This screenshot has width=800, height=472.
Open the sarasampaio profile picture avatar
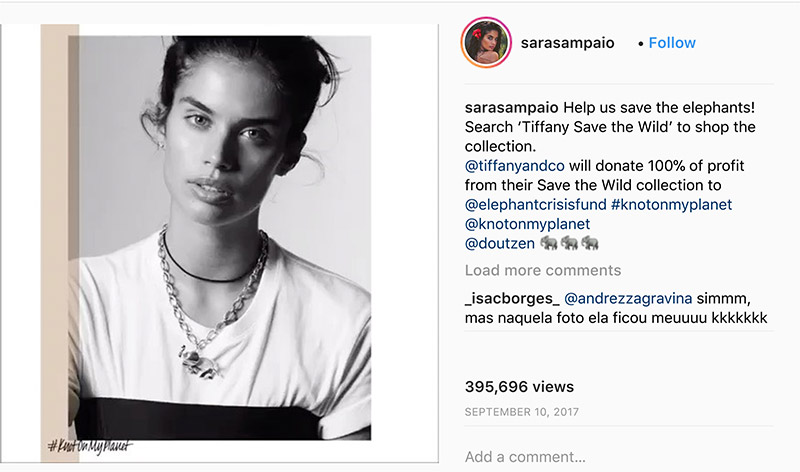point(486,42)
